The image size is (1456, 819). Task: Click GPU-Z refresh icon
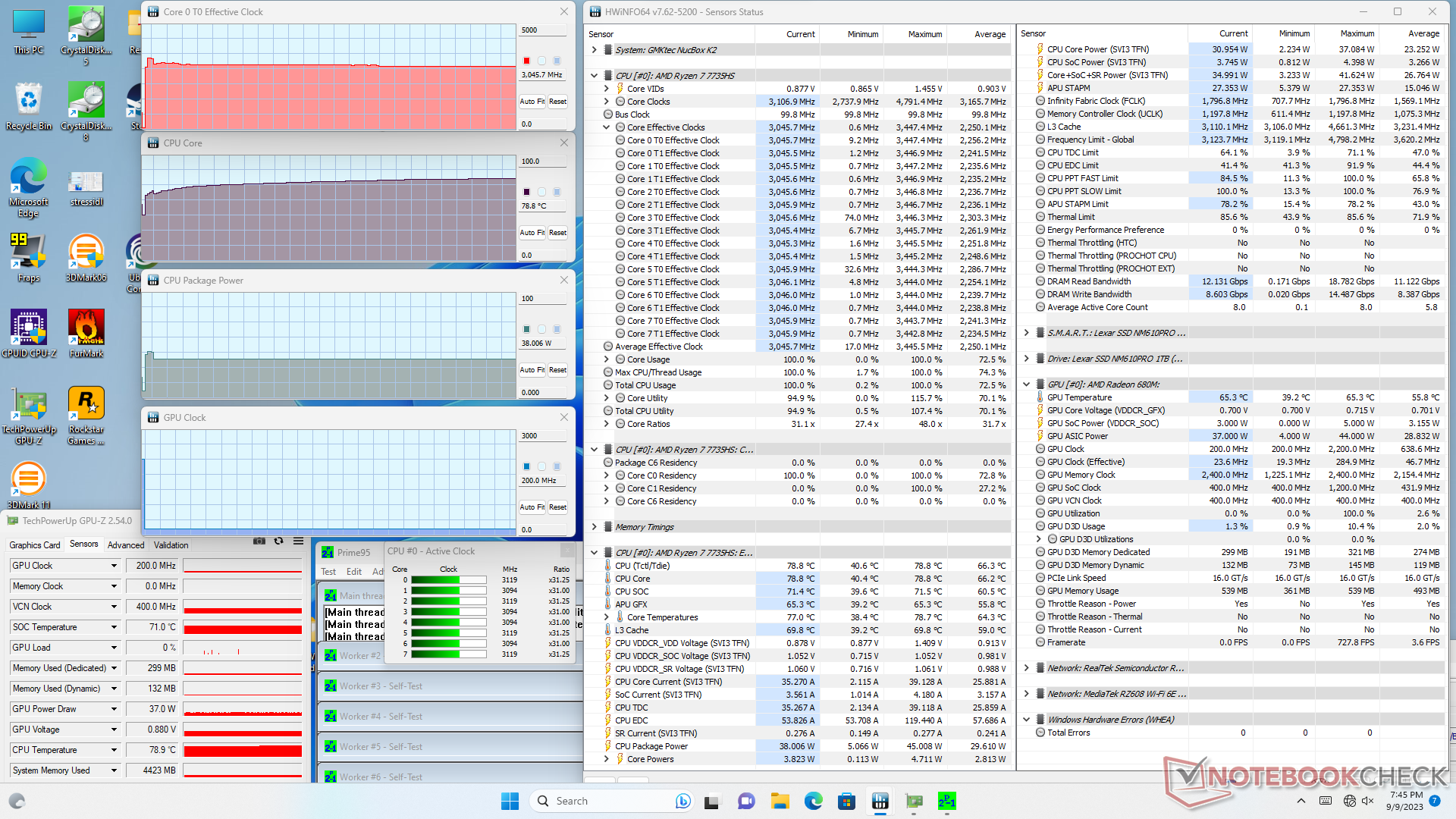click(278, 541)
